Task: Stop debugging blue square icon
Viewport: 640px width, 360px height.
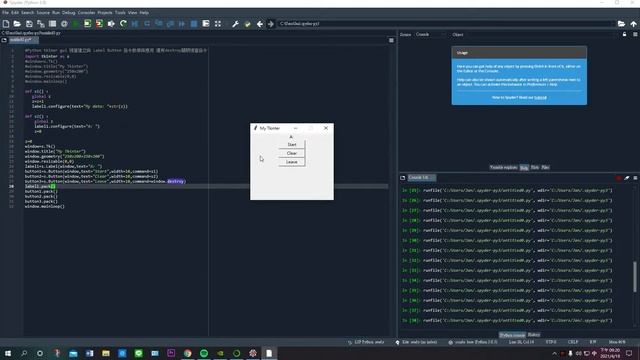Action: 194,24
